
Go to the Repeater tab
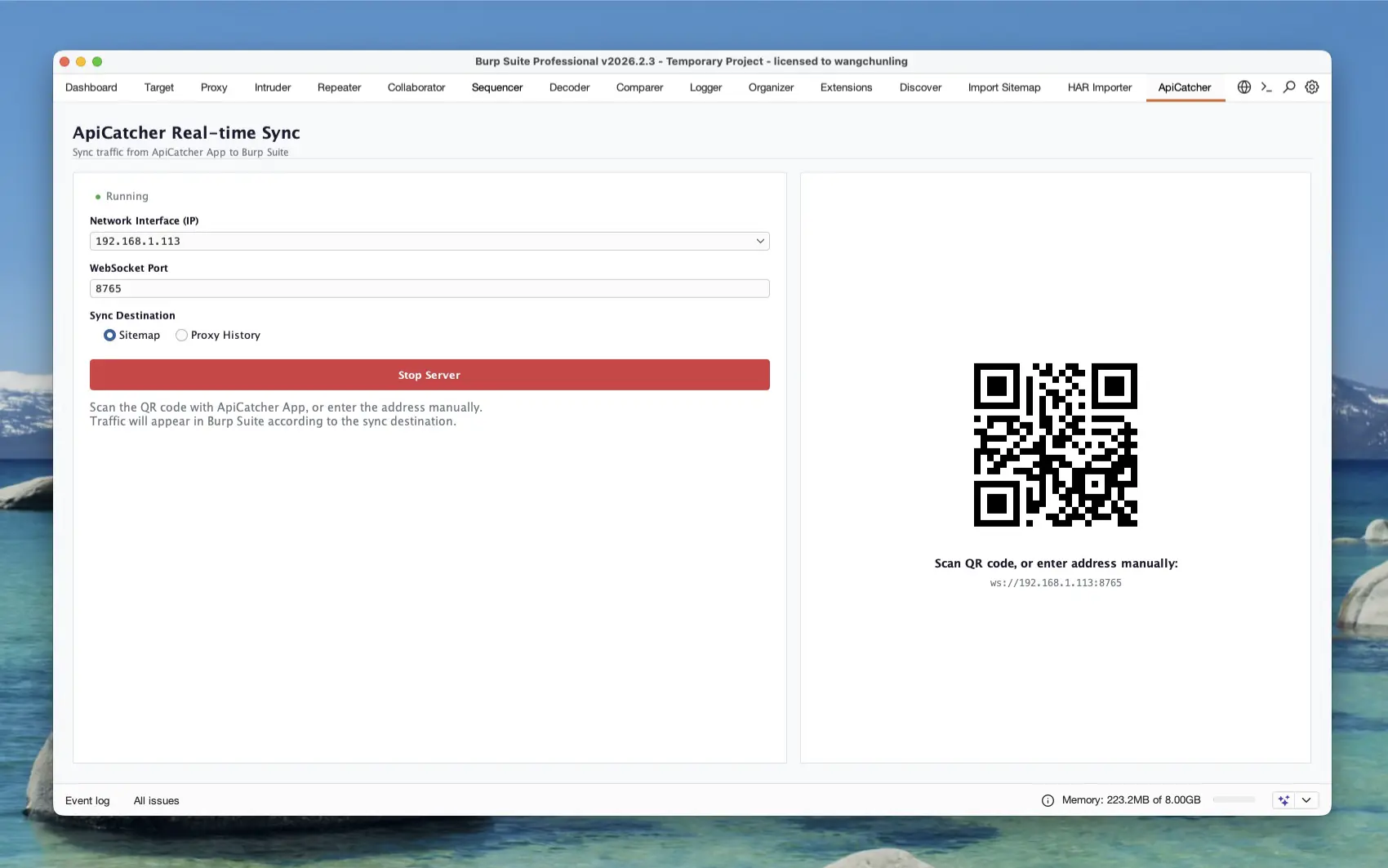click(340, 87)
